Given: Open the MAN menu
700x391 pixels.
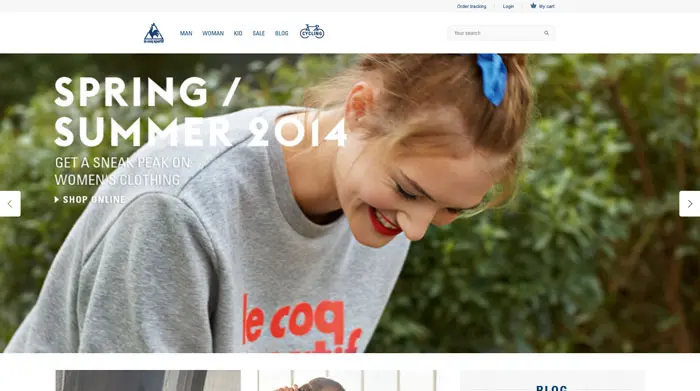Looking at the screenshot, I should [x=186, y=33].
